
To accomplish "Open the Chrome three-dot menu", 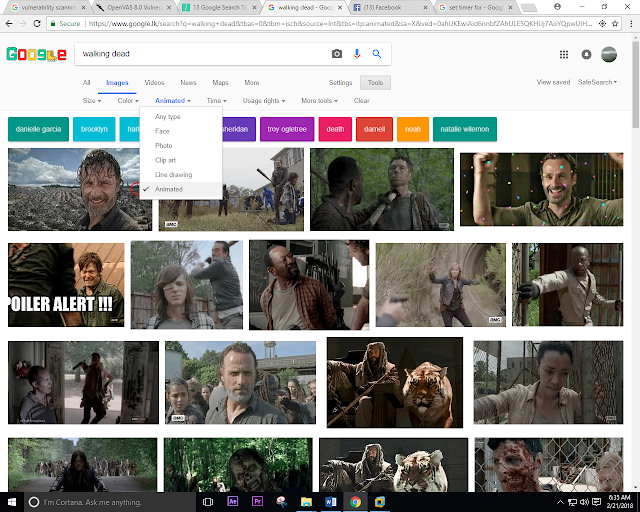I will [x=631, y=24].
